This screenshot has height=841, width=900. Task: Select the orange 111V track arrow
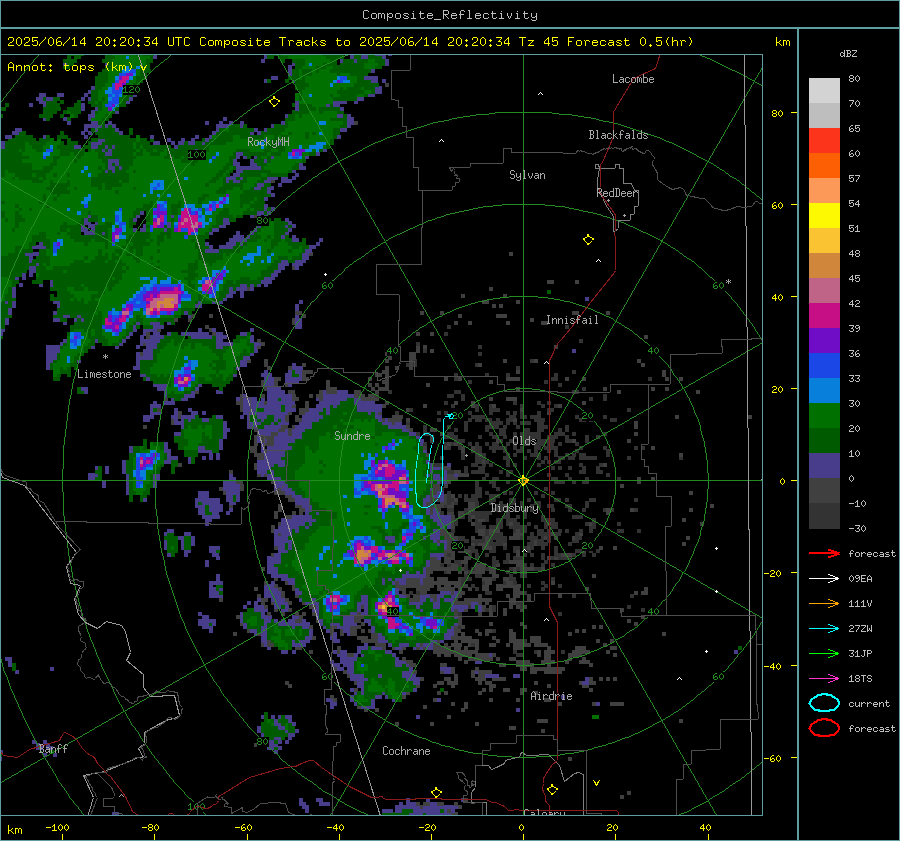(x=824, y=603)
